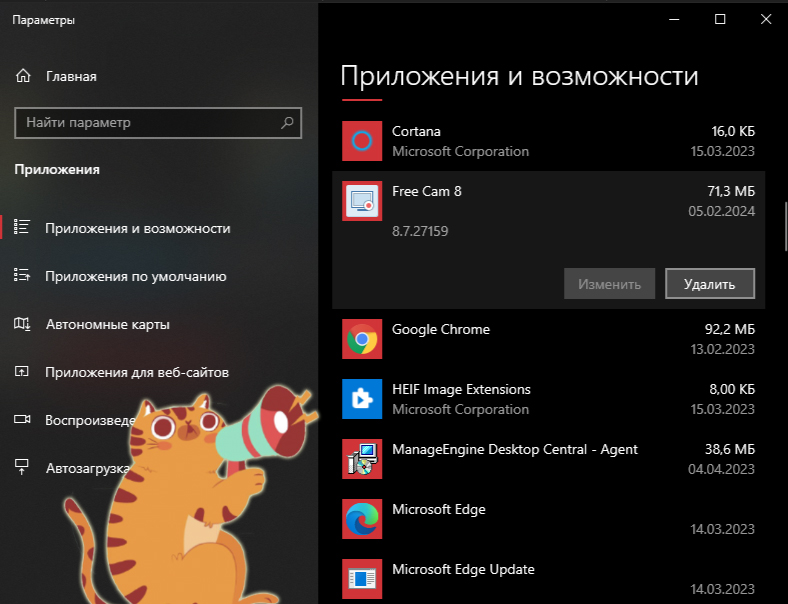The height and width of the screenshot is (604, 788).
Task: Click the Microsoft Edge app icon
Action: 362,519
